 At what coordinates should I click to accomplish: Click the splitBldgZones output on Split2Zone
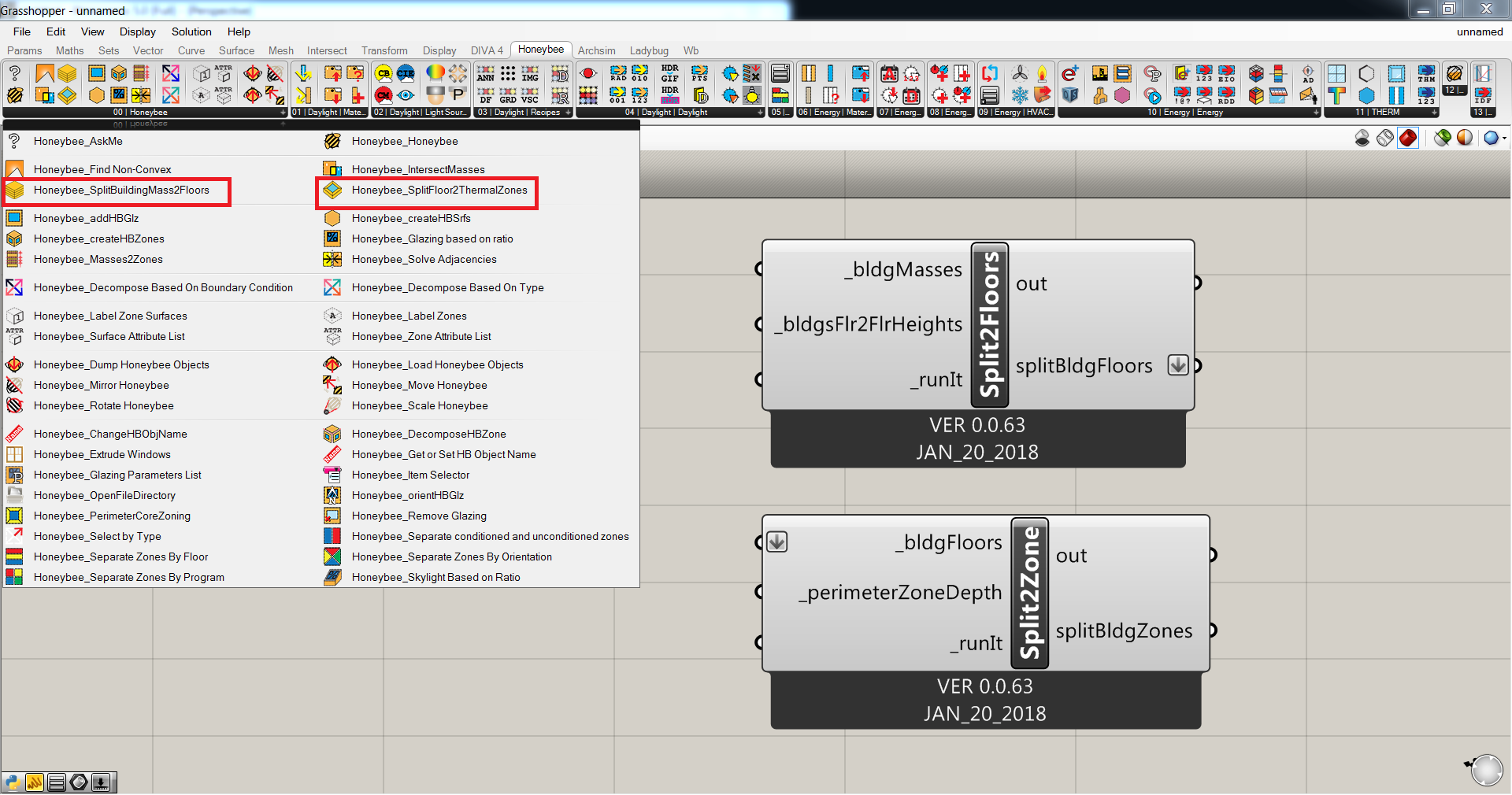click(1124, 630)
